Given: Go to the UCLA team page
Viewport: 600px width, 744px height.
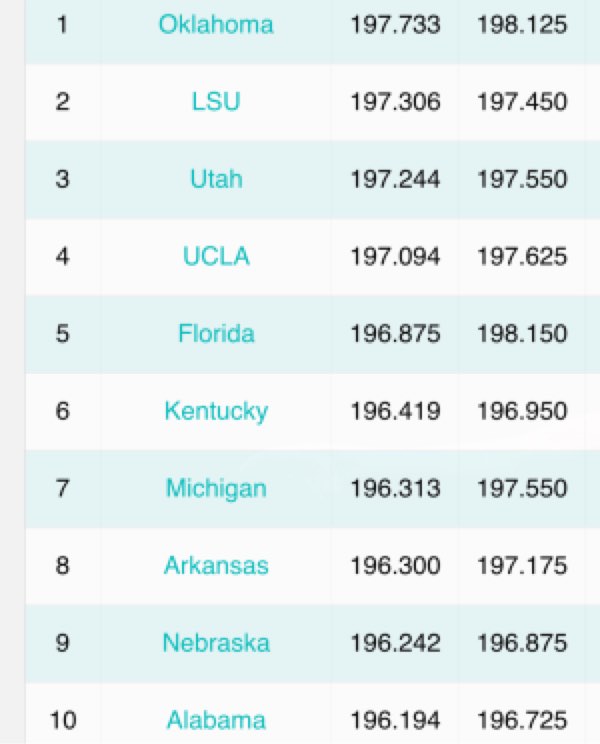Looking at the screenshot, I should click(216, 256).
